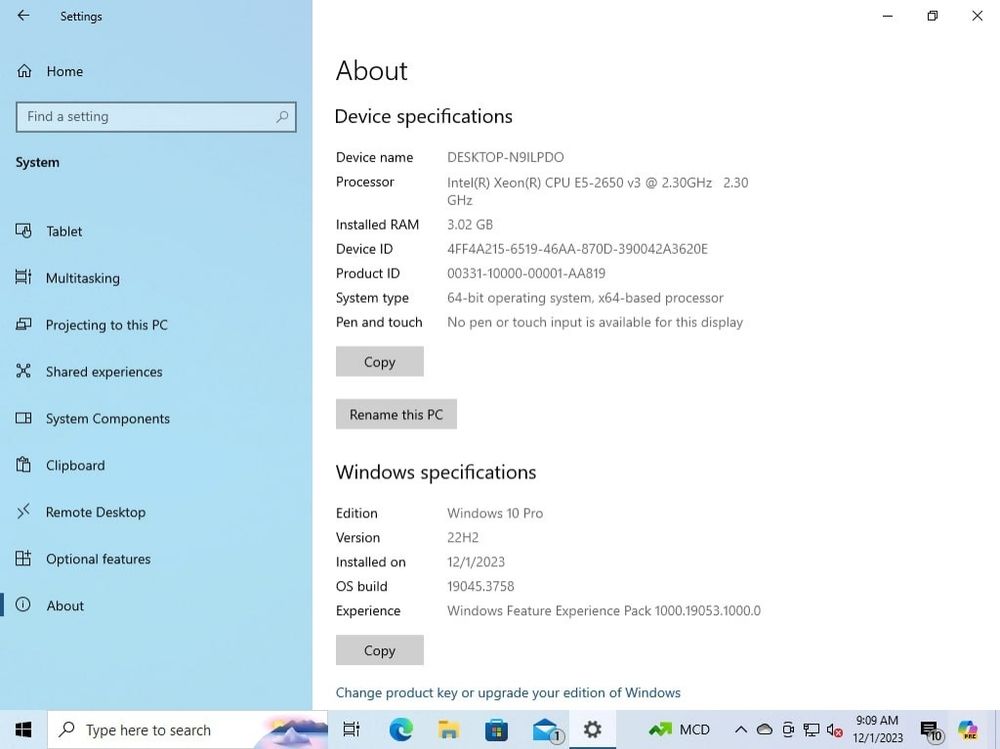Open Copilot preview from the taskbar
Screen dimensions: 1000x749
coord(967,729)
